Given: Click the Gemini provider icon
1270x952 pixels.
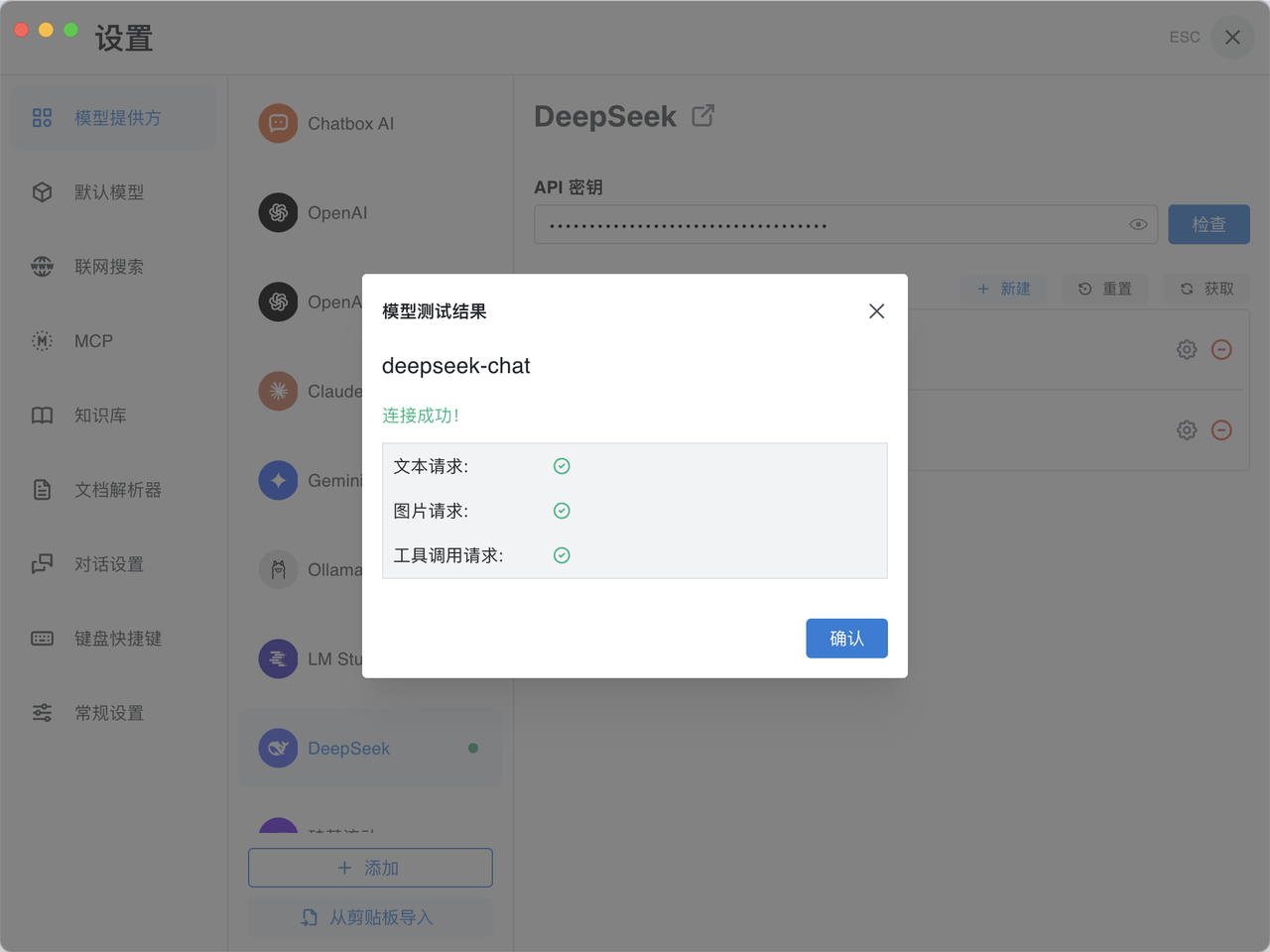Looking at the screenshot, I should click(278, 481).
